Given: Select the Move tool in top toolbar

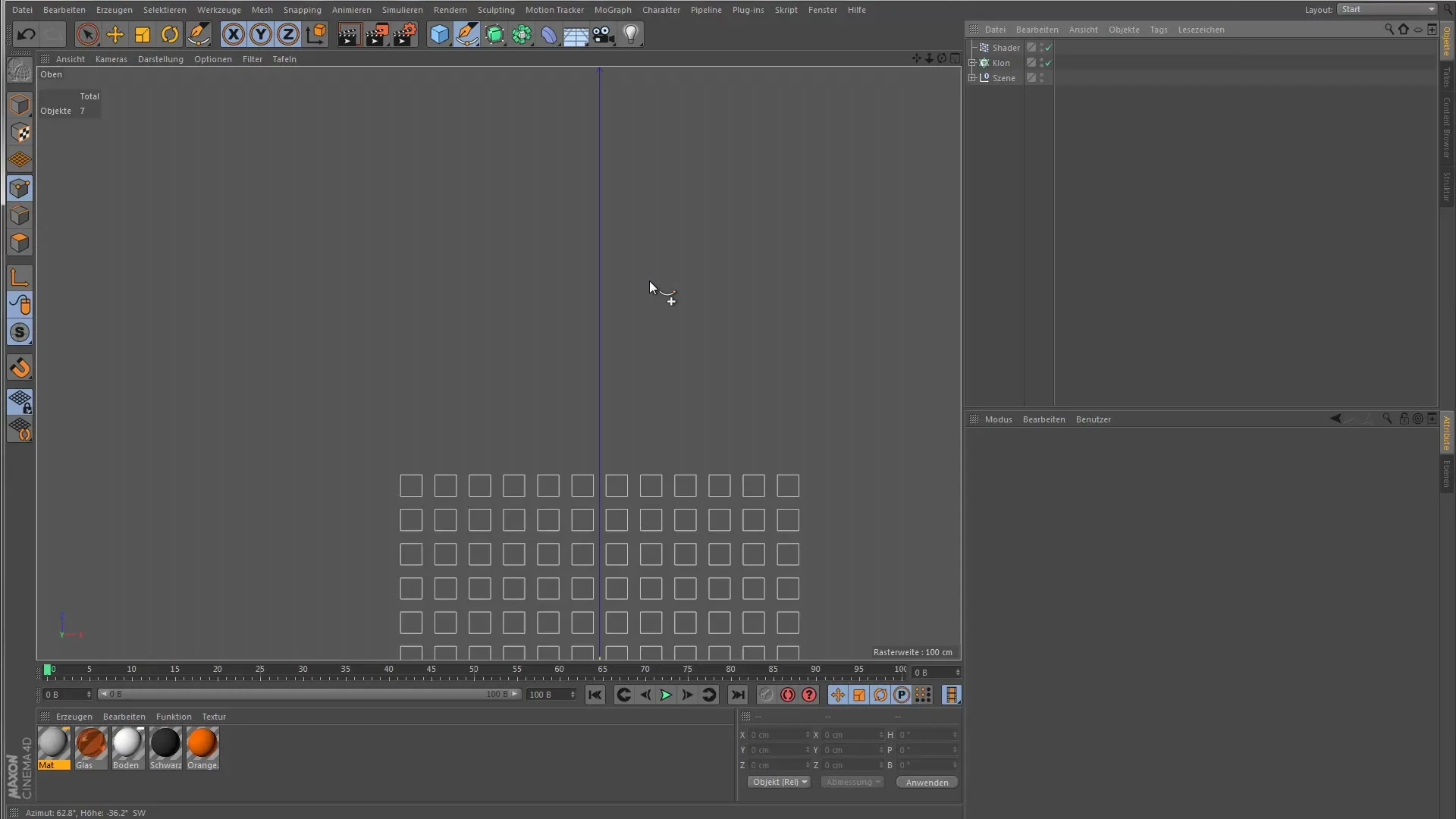Looking at the screenshot, I should tap(115, 34).
